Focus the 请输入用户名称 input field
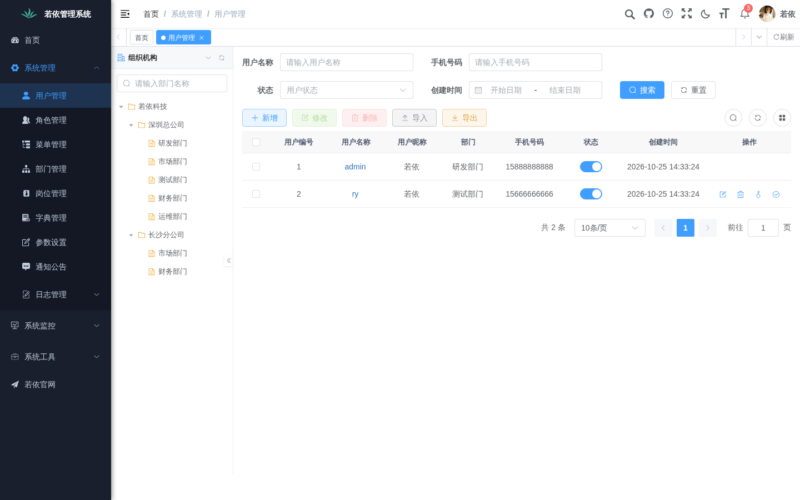This screenshot has width=800, height=500. (346, 62)
